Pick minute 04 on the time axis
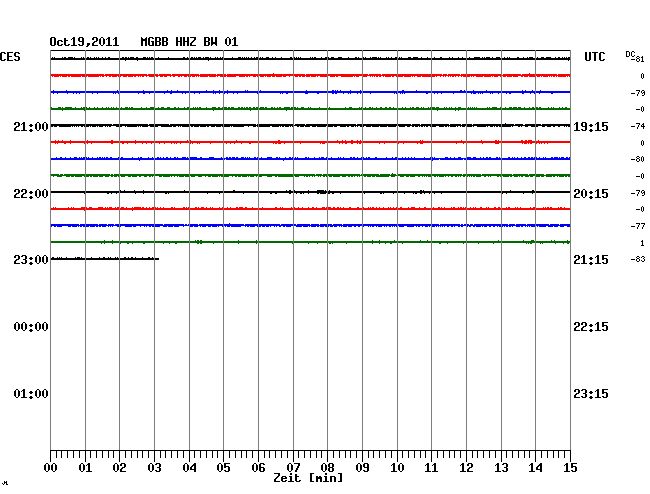 pyautogui.click(x=189, y=467)
